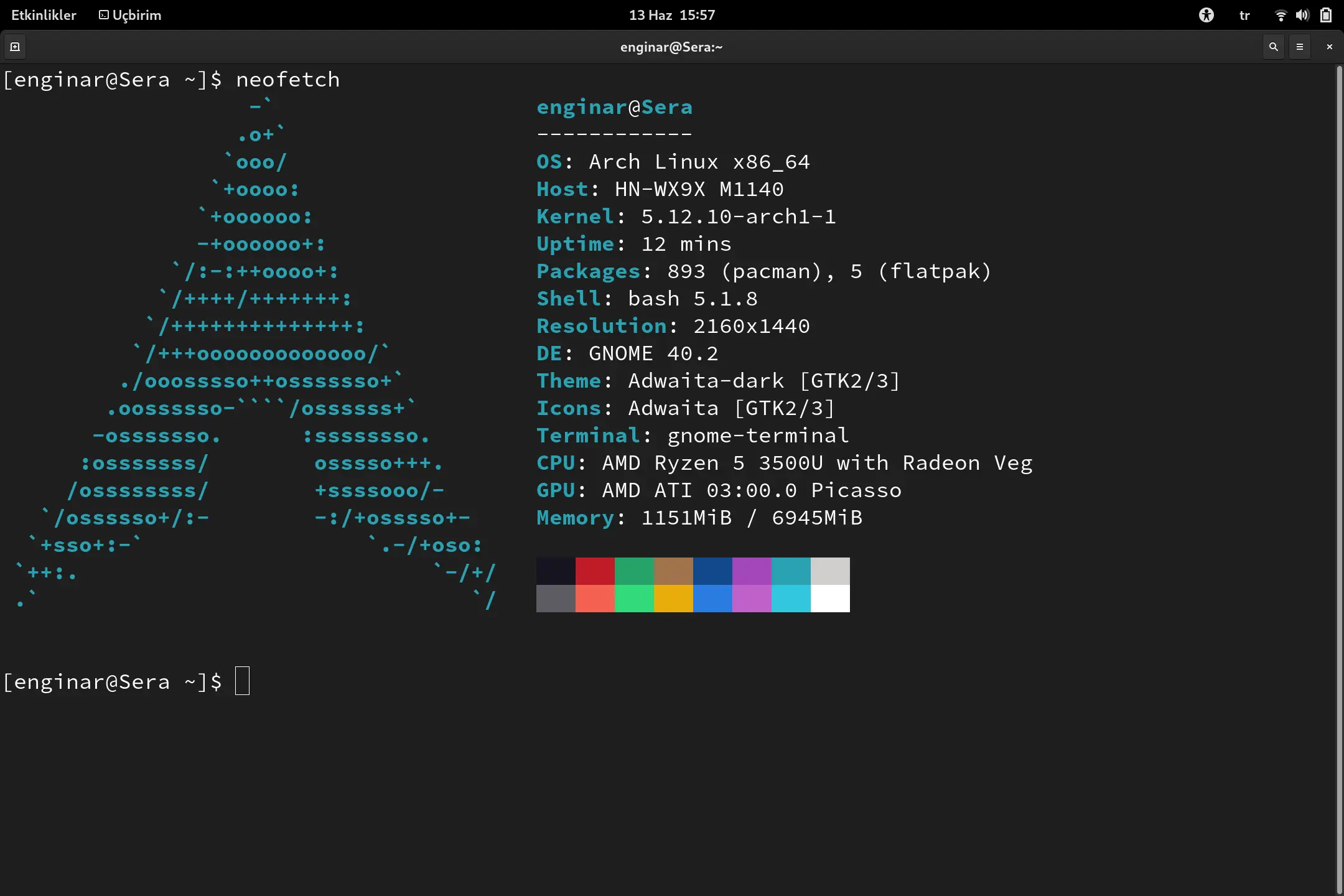Viewport: 1344px width, 896px height.
Task: Click the dark blue color block
Action: (x=712, y=571)
